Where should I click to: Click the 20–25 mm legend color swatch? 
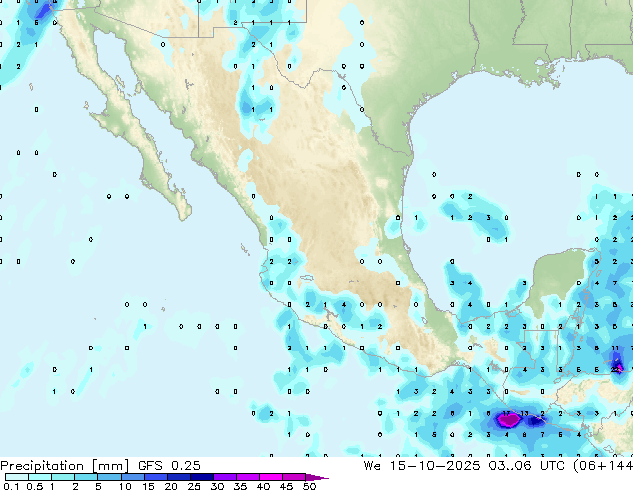[x=178, y=477]
